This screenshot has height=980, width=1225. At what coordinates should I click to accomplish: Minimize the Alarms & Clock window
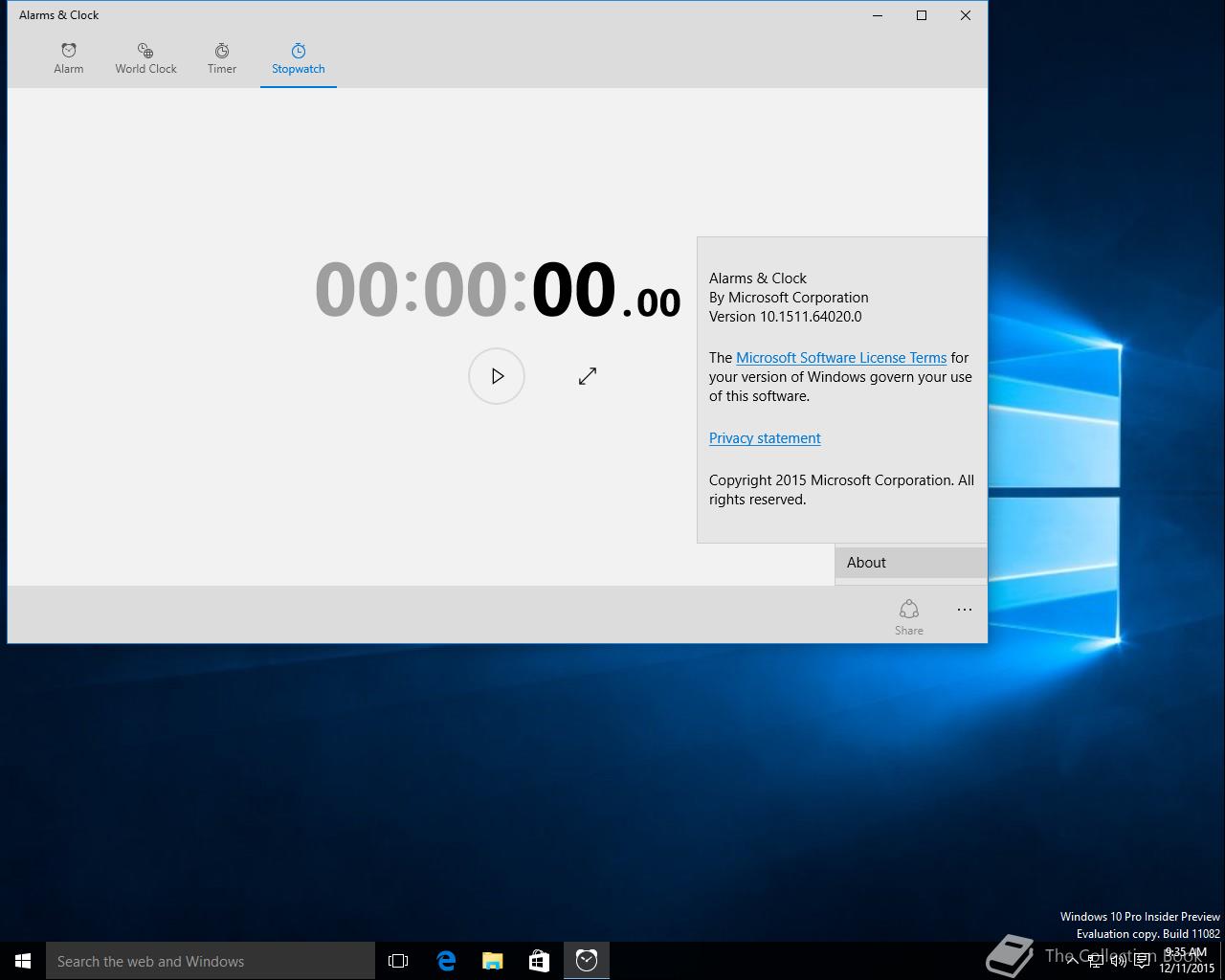878,15
